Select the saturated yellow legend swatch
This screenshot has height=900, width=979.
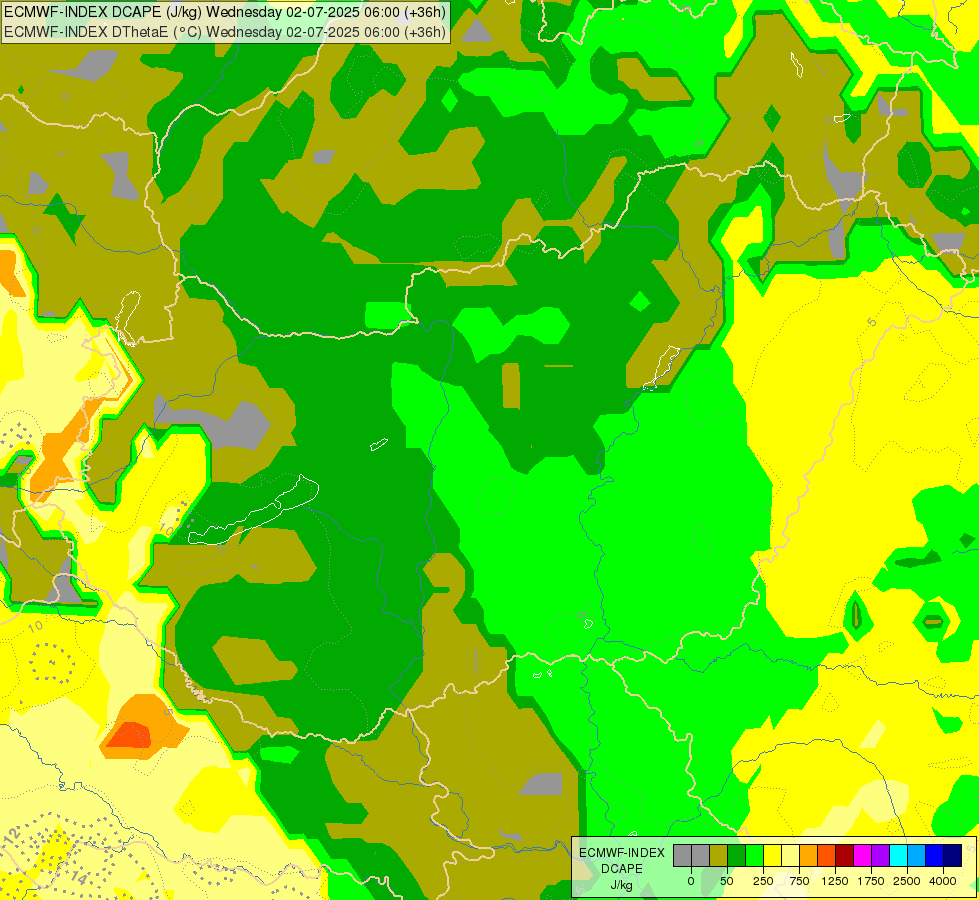[772, 855]
